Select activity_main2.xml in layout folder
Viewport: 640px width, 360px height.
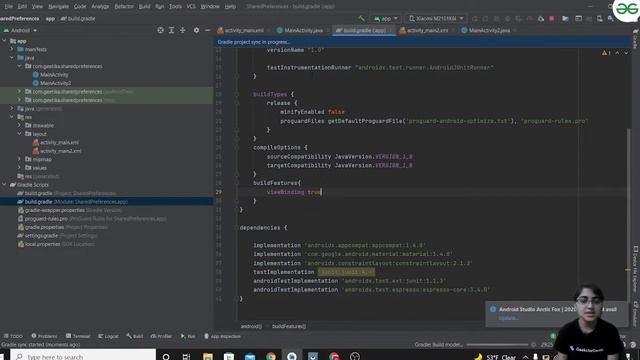pyautogui.click(x=60, y=151)
